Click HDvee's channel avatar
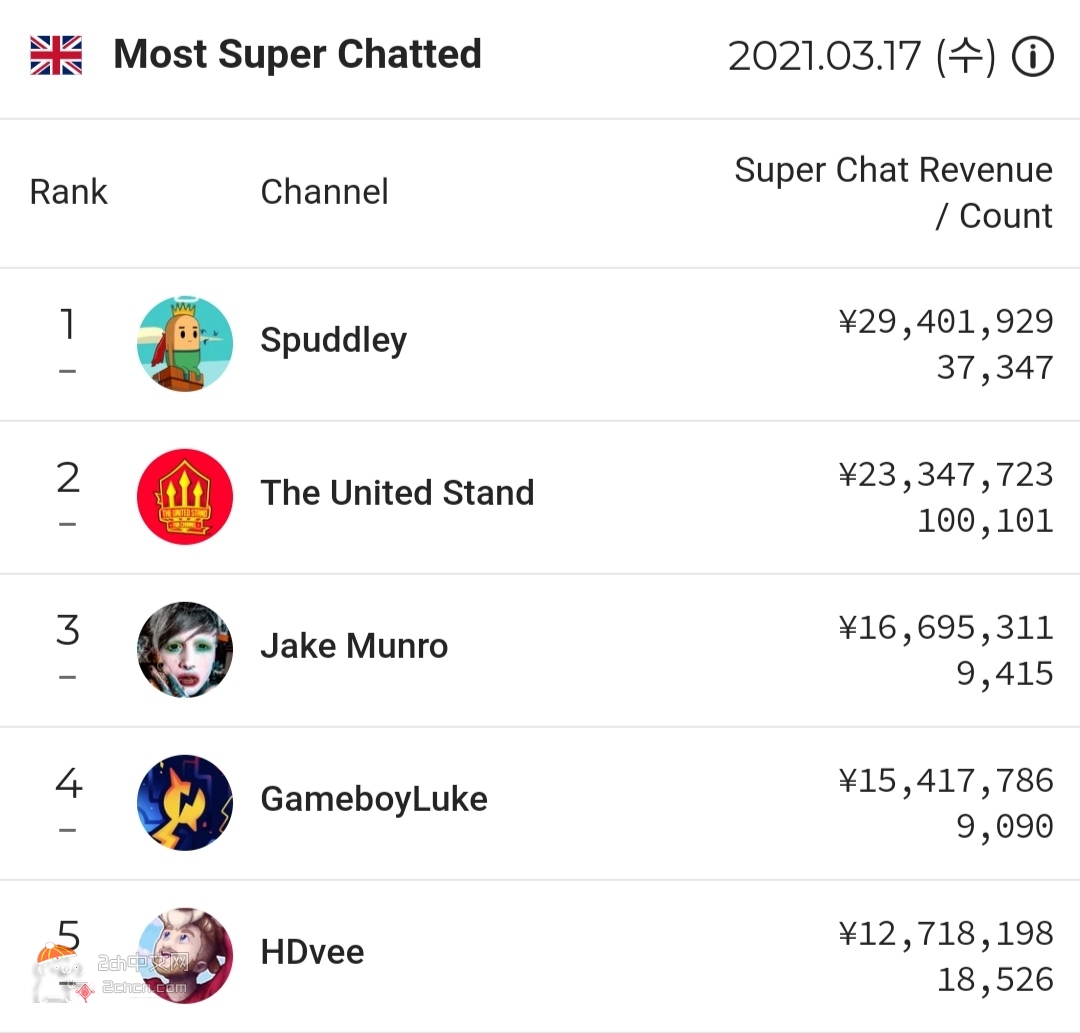 point(185,955)
